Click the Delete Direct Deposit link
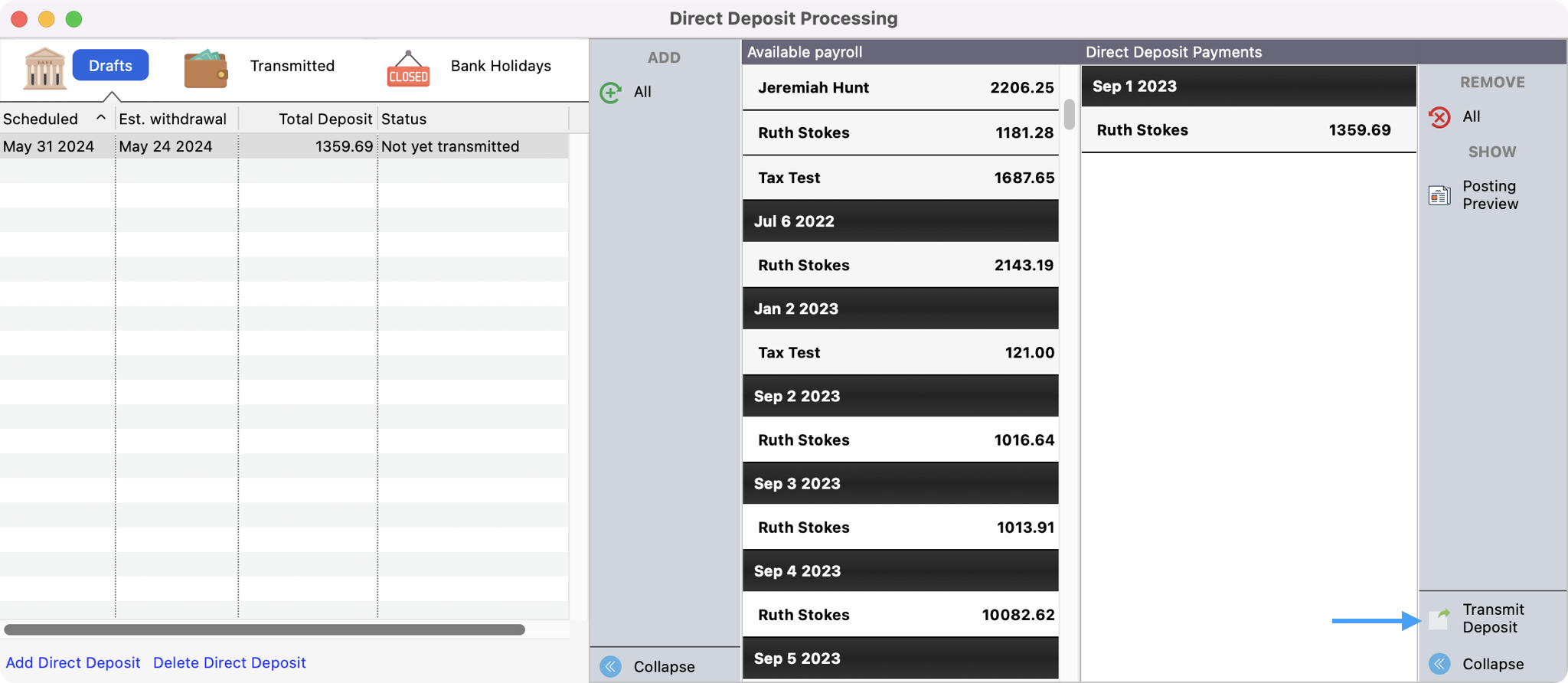 coord(229,662)
